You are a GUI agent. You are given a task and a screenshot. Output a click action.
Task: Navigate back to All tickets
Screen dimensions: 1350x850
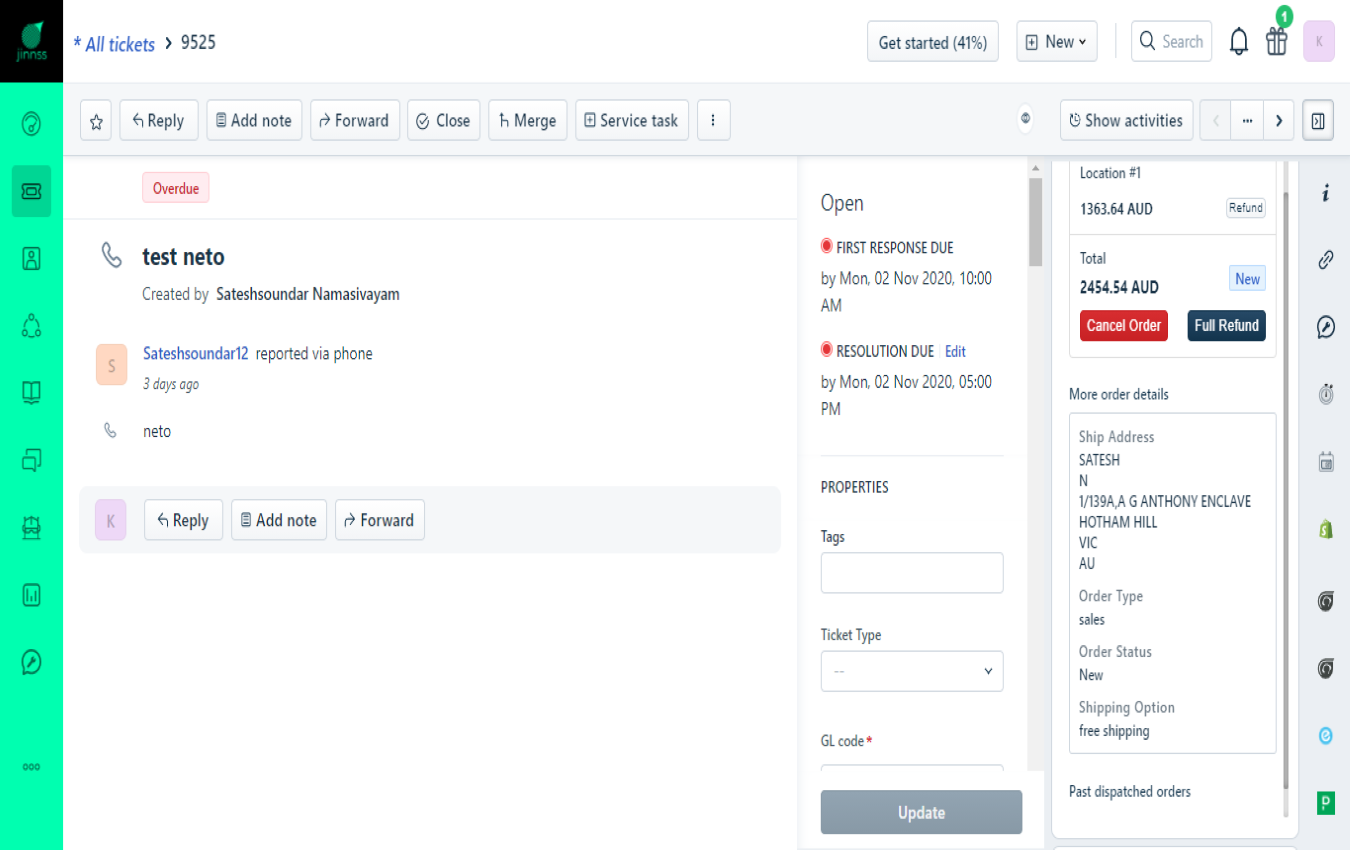(x=113, y=44)
